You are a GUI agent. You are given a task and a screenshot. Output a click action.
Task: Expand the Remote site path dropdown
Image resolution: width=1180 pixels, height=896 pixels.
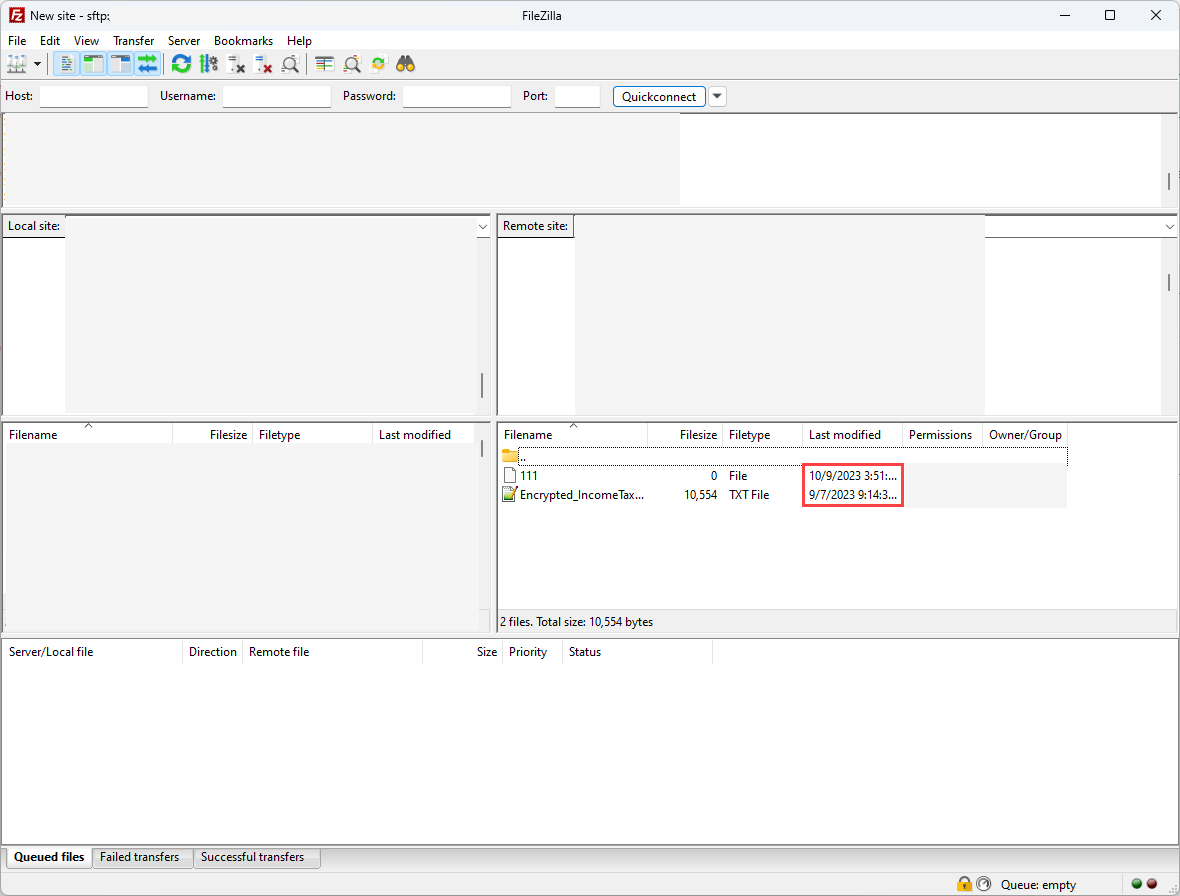(x=1169, y=226)
